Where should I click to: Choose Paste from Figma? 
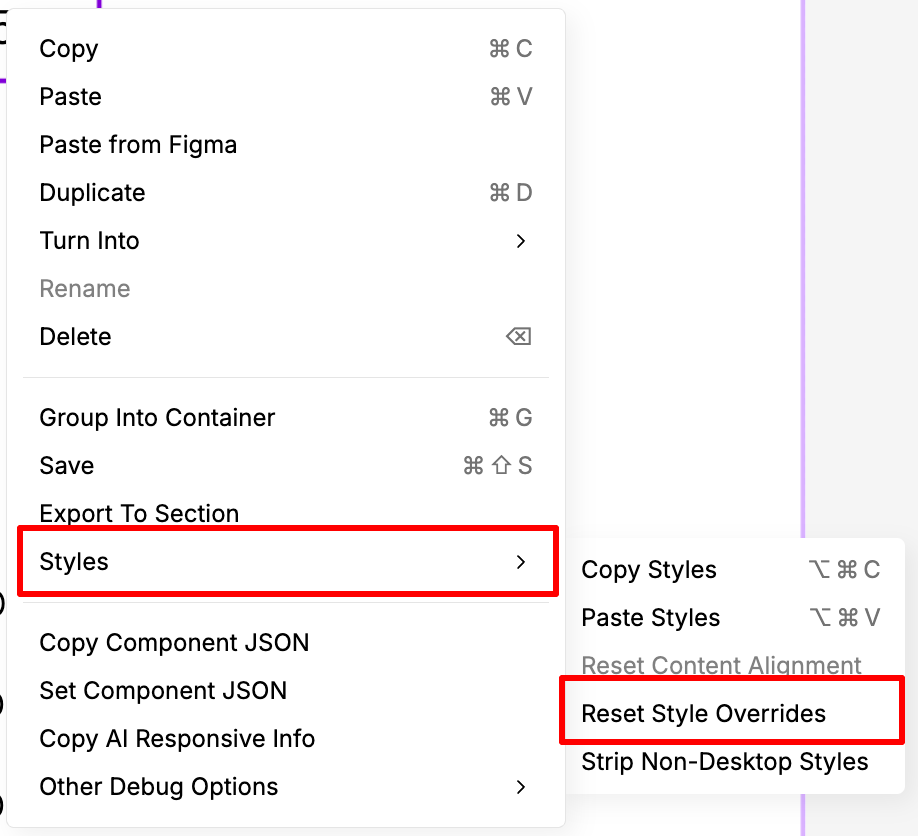[x=138, y=145]
